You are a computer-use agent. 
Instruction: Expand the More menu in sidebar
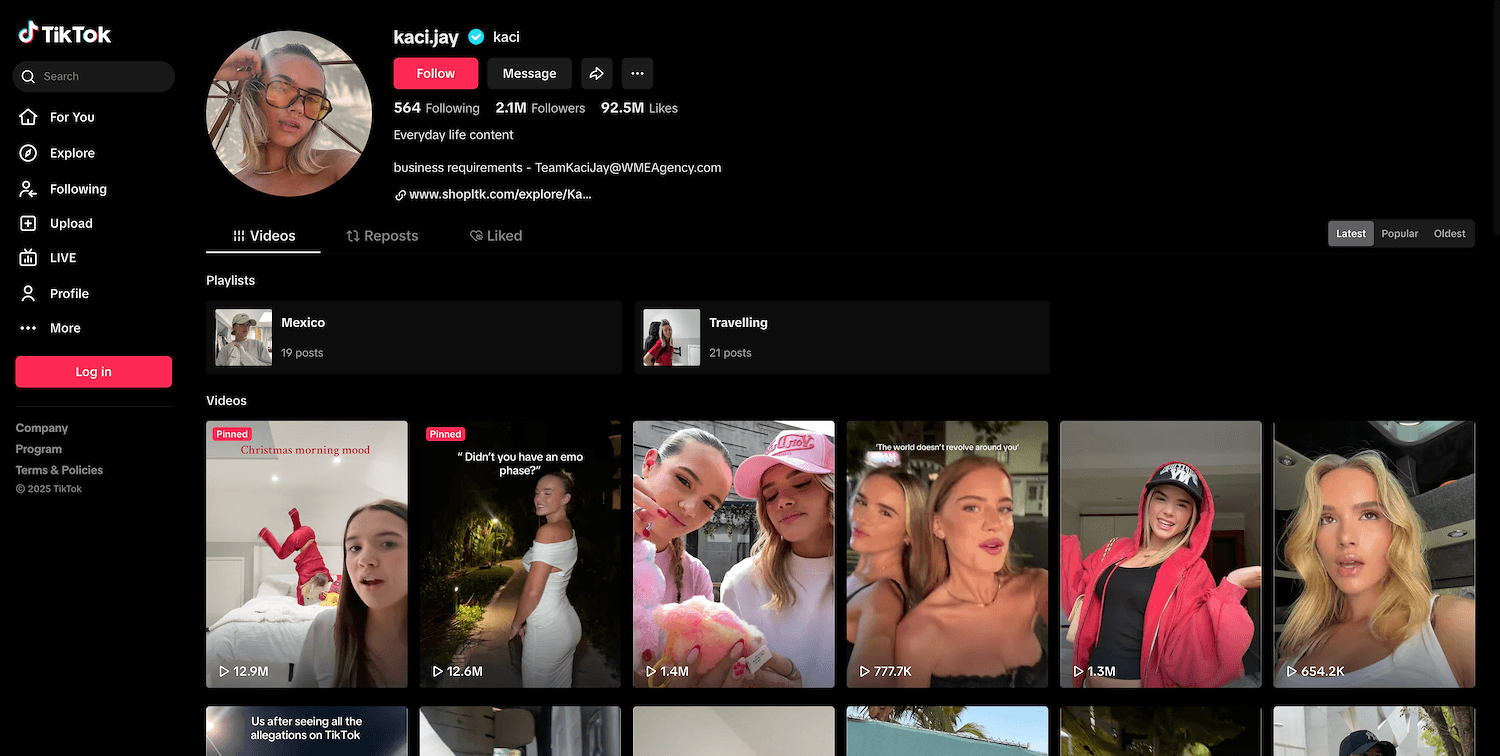(28, 328)
